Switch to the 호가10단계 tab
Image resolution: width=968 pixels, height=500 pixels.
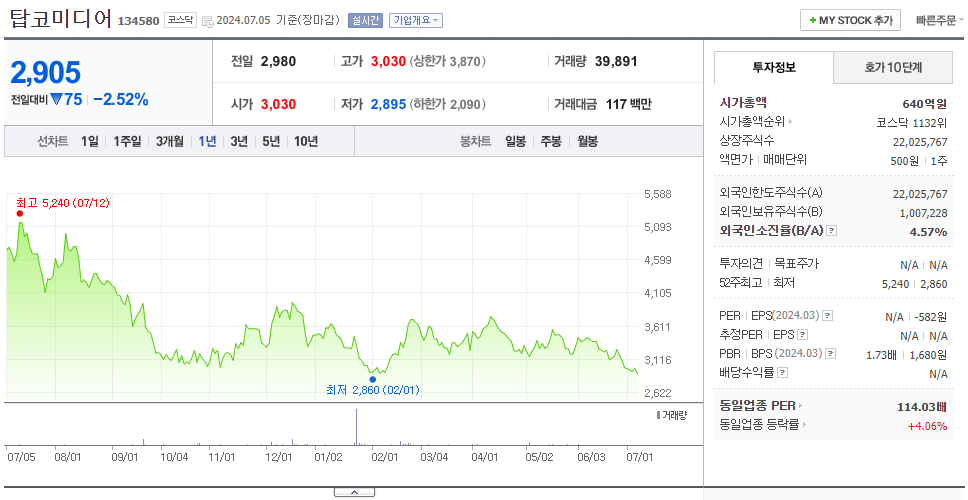893,67
